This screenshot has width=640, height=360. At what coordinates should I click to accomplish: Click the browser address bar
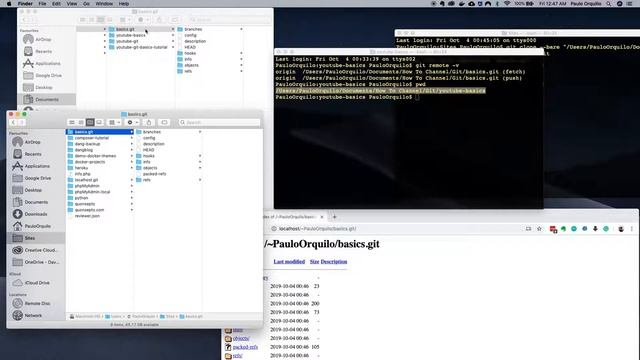[396, 229]
